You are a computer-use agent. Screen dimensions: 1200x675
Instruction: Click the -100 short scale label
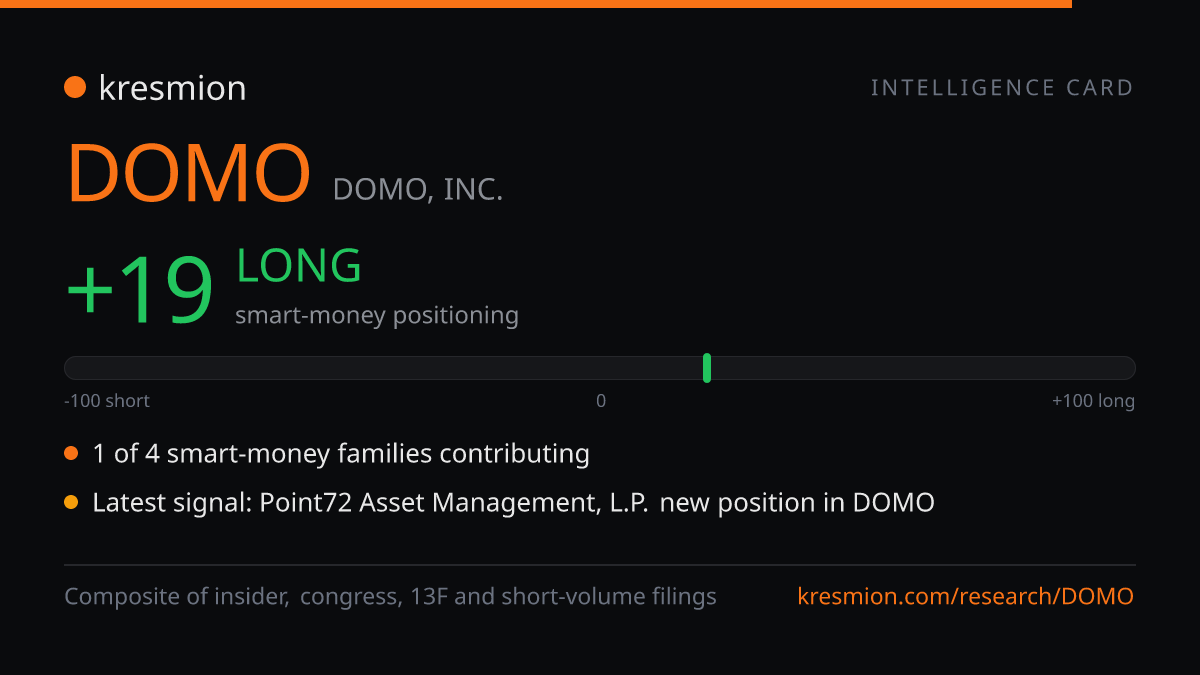click(x=107, y=401)
